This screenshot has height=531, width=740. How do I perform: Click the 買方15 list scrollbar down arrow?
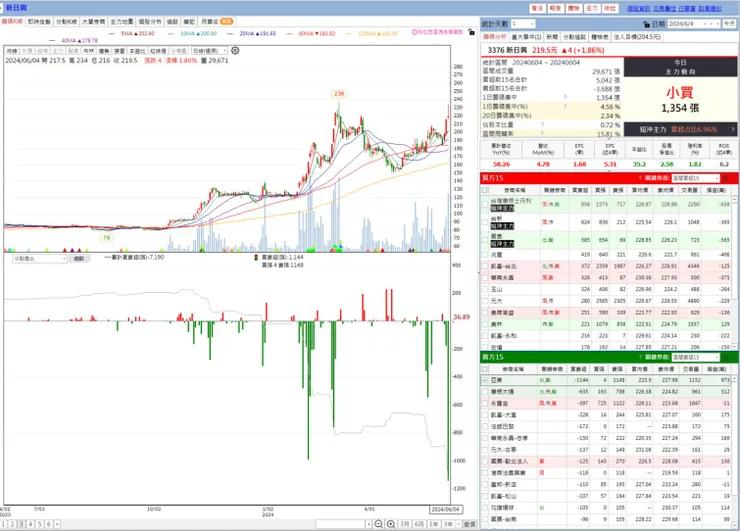click(735, 347)
